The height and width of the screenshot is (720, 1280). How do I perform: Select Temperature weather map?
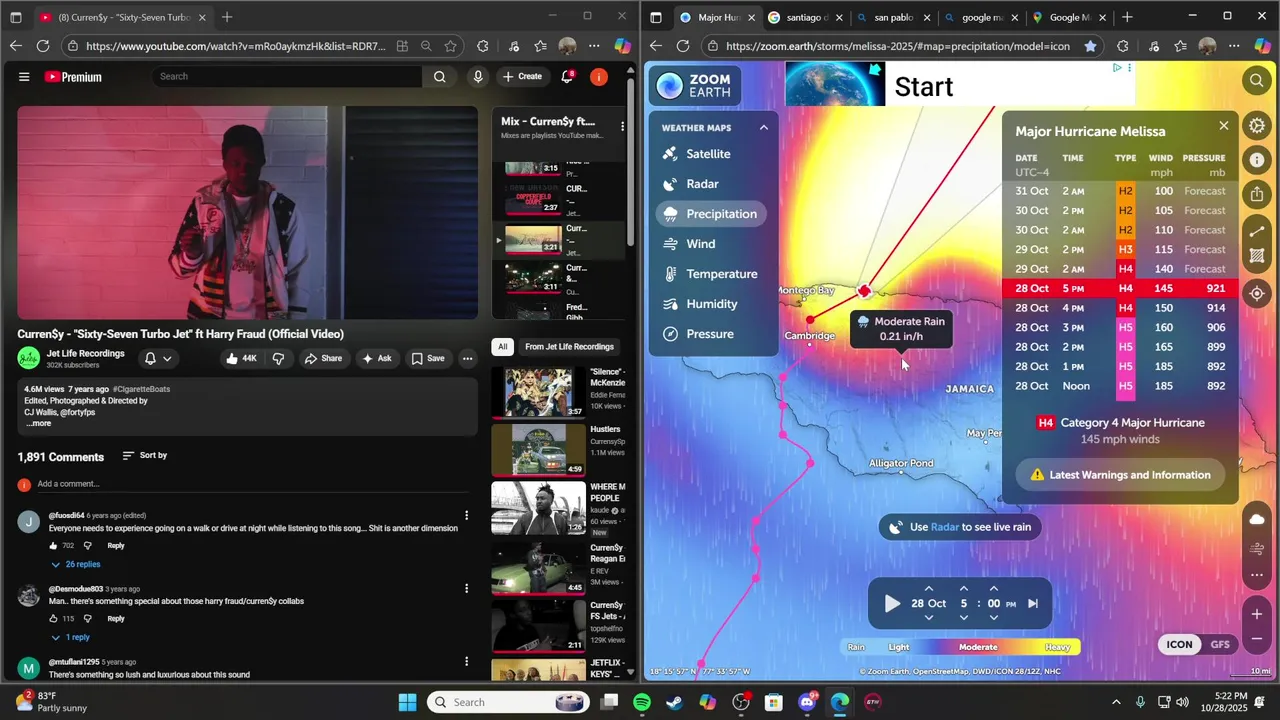click(x=711, y=274)
